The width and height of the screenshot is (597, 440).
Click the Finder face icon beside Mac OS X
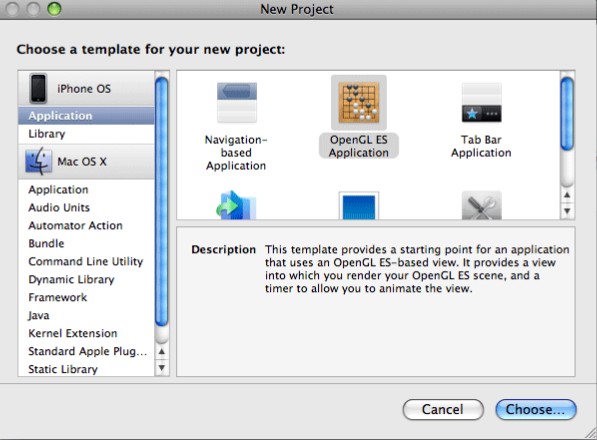tap(38, 161)
